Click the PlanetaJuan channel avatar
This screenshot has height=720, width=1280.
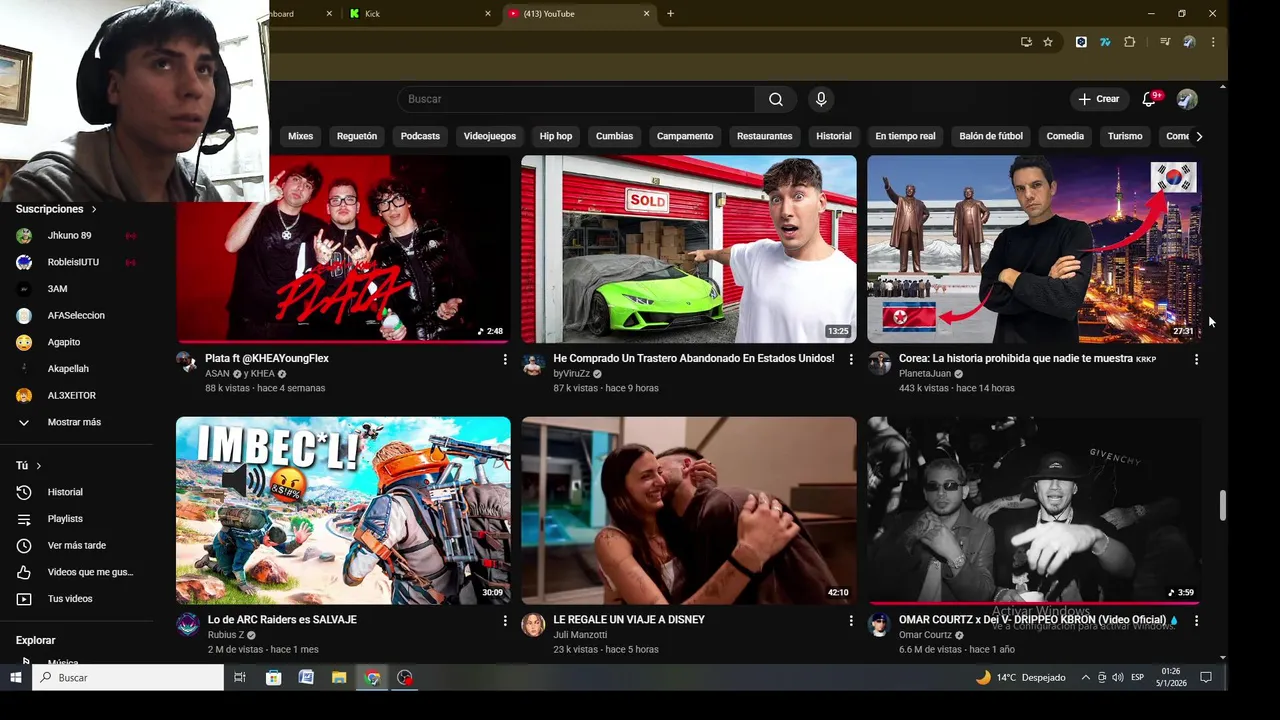[879, 363]
